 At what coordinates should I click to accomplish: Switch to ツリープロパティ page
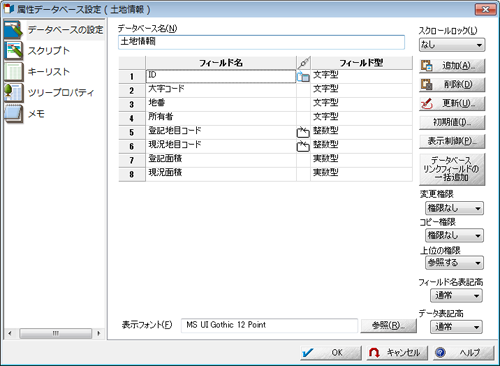coord(61,93)
